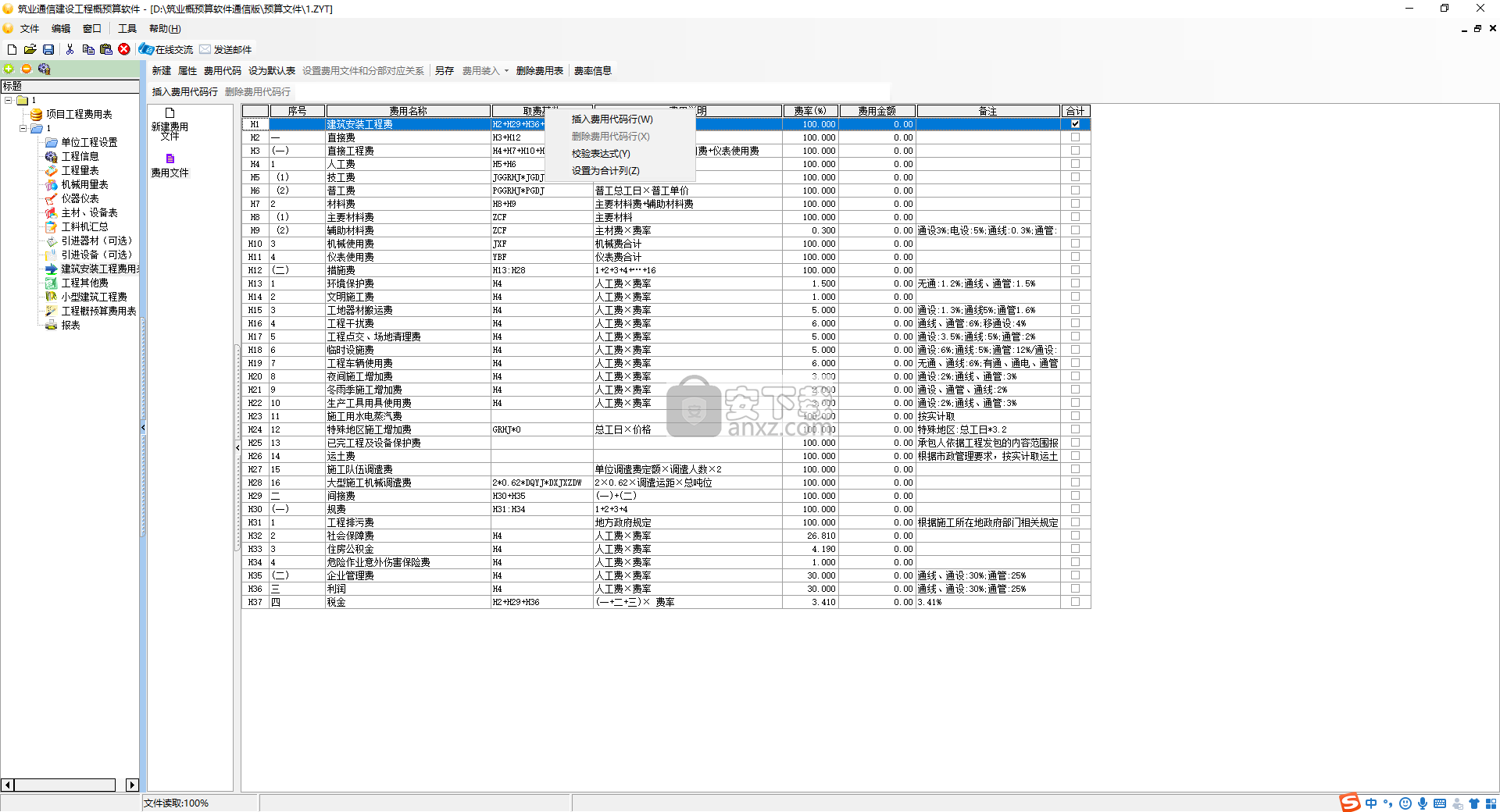Open 在线交流 online chat
The width and height of the screenshot is (1500, 812).
(166, 49)
